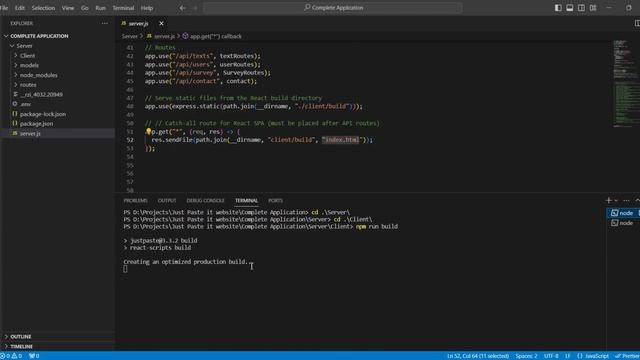Click the navigate back arrow

pyautogui.click(x=182, y=8)
